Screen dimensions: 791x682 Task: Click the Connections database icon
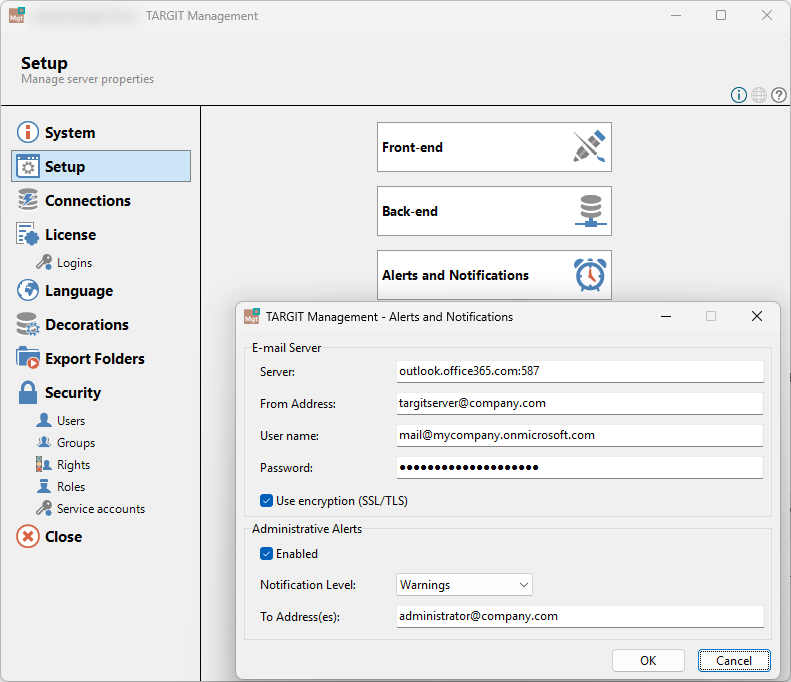[x=28, y=200]
